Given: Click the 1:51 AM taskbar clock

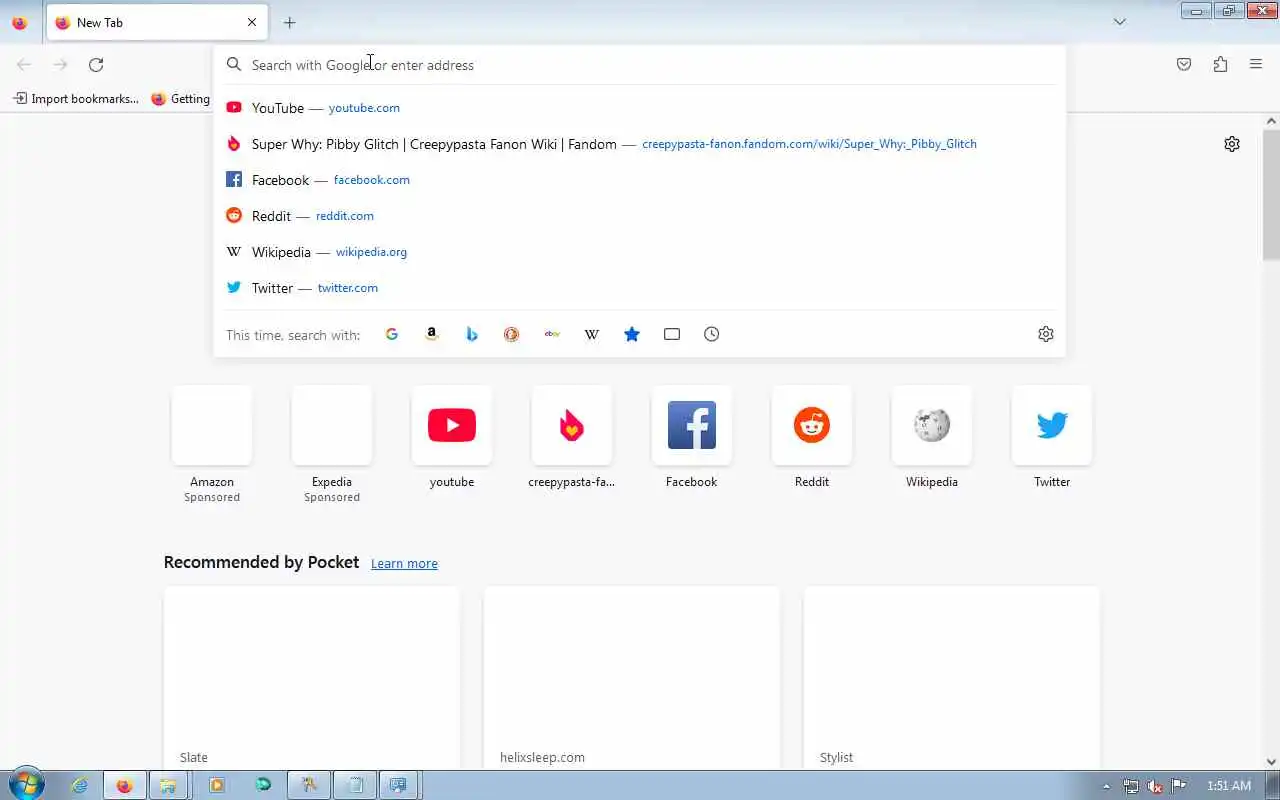Looking at the screenshot, I should click(1229, 786).
